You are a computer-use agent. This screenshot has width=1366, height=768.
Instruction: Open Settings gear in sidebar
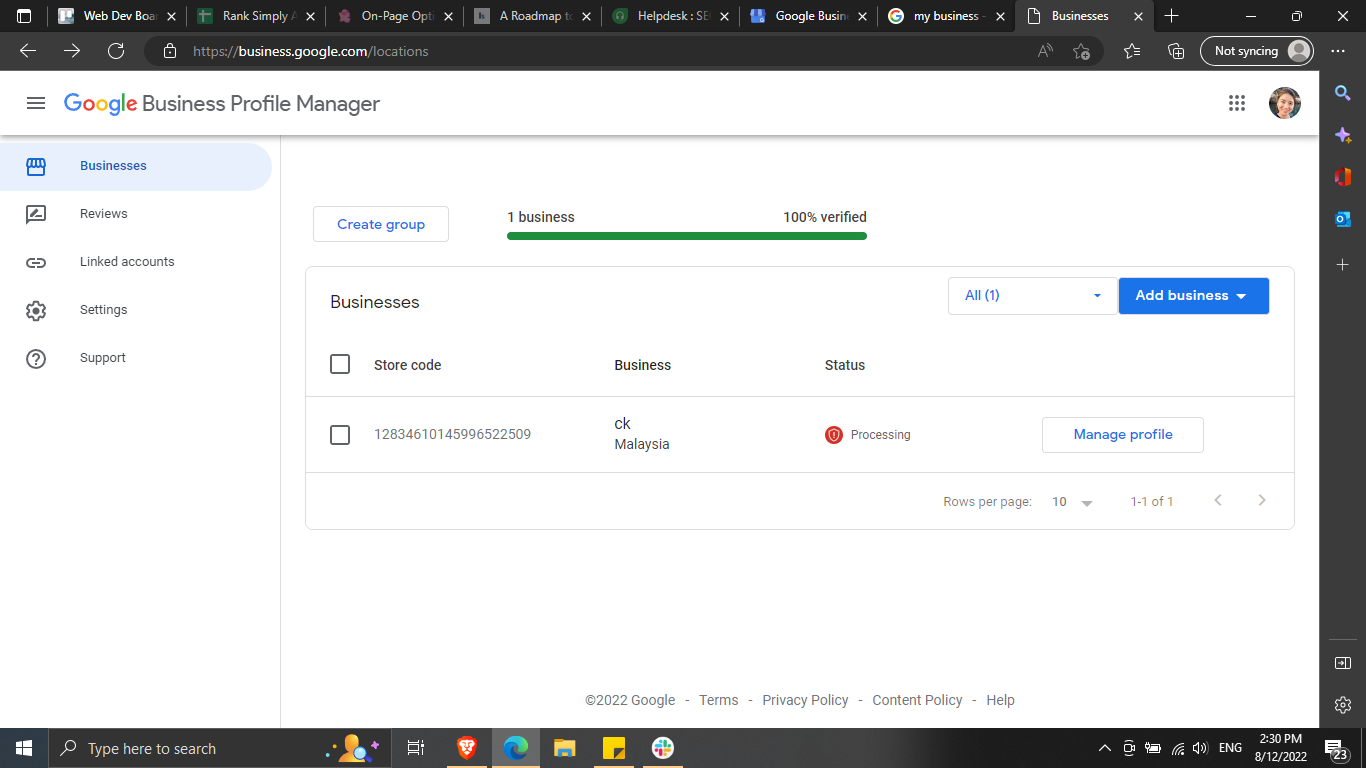tap(36, 310)
